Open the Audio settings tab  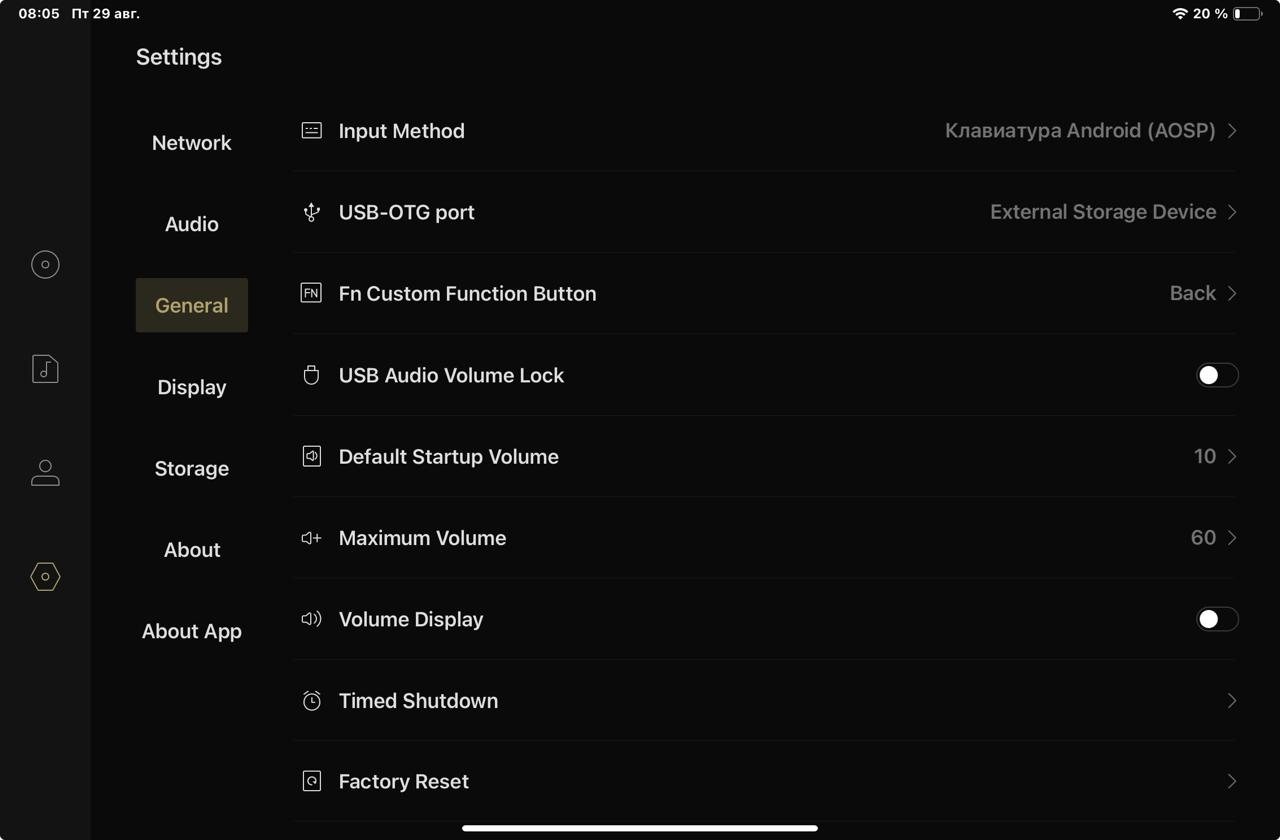(192, 224)
